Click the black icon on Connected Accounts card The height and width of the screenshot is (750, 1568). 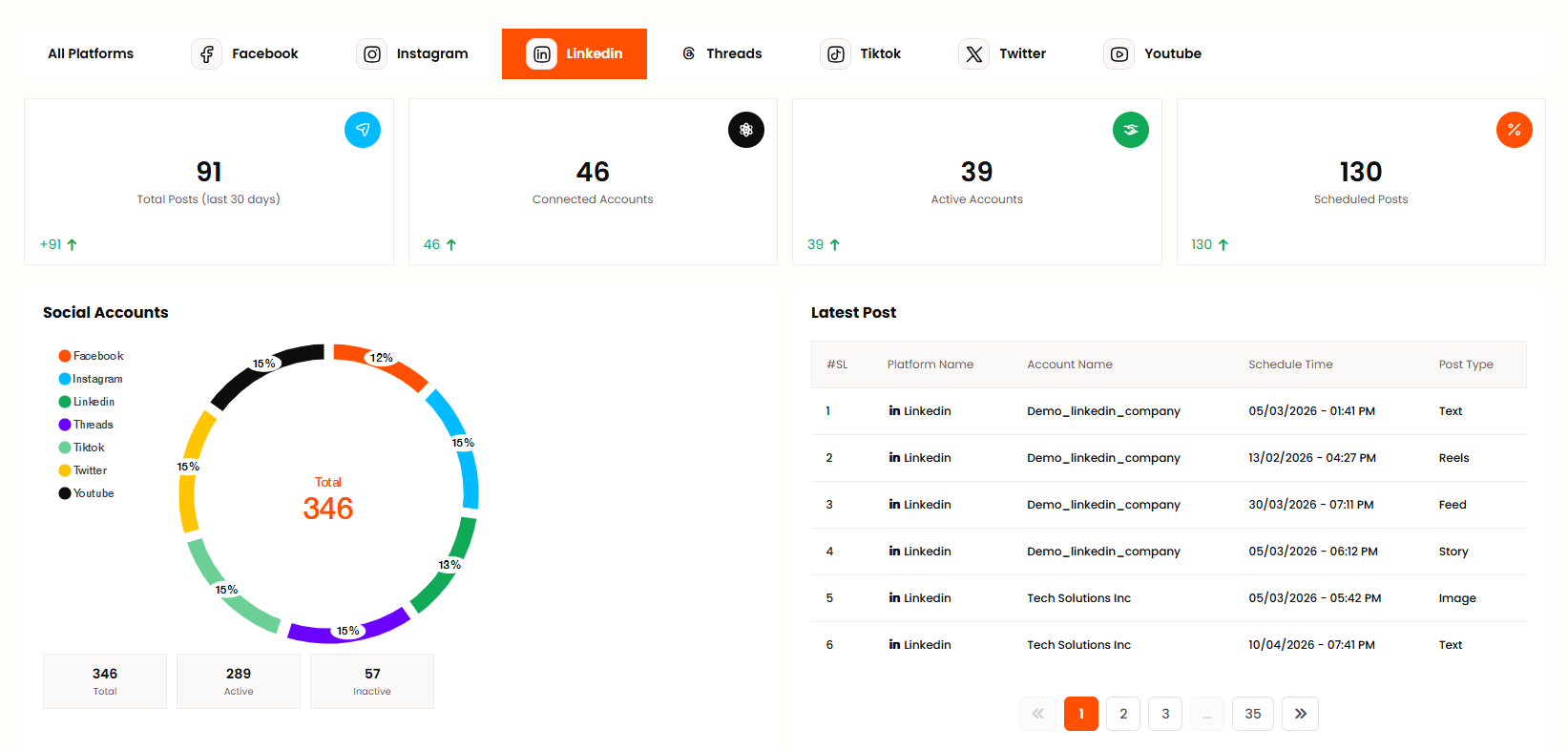(x=746, y=130)
